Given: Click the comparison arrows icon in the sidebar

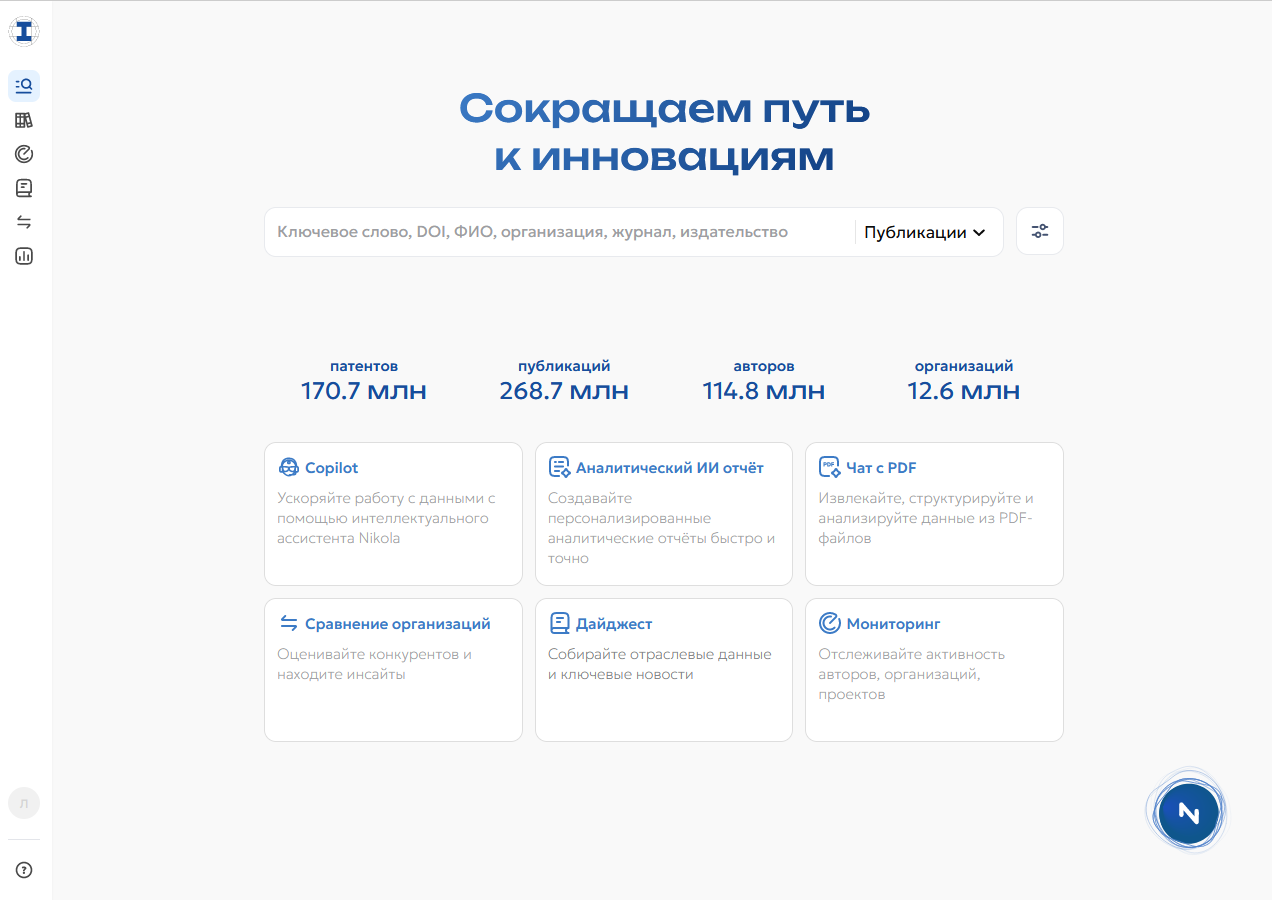Looking at the screenshot, I should [24, 222].
